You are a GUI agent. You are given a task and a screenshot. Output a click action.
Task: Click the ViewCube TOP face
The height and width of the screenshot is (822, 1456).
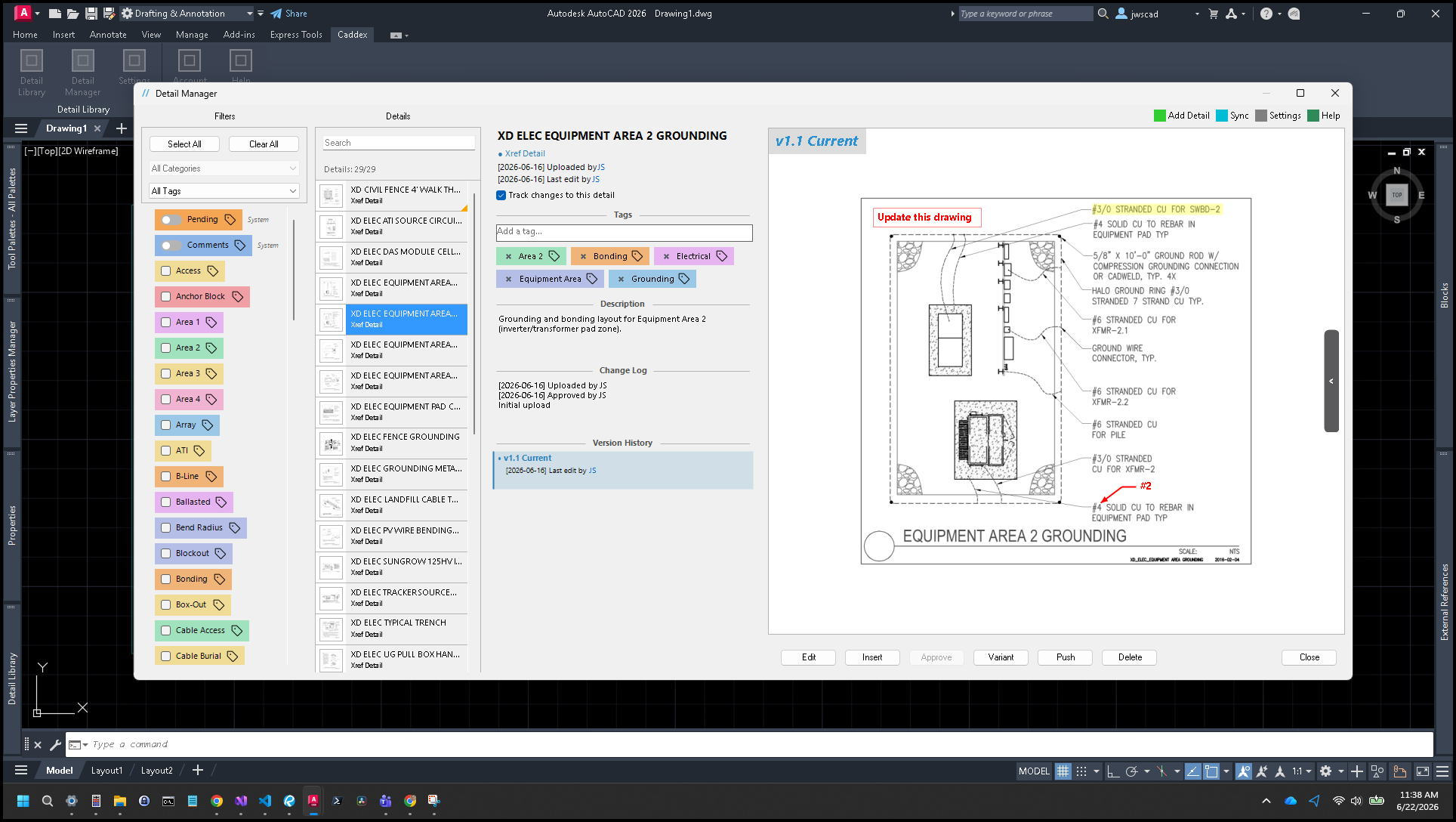click(x=1397, y=195)
